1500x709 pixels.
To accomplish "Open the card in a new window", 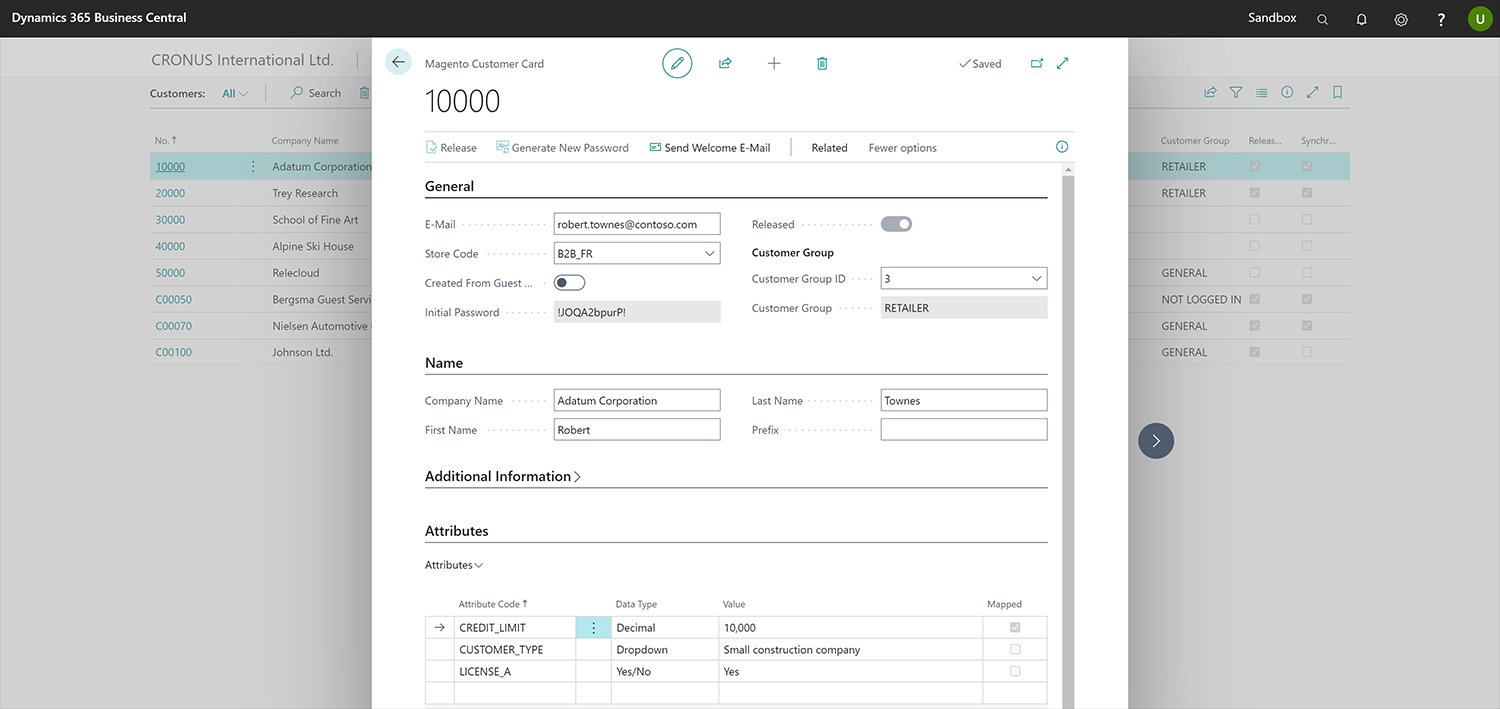I will [1037, 63].
